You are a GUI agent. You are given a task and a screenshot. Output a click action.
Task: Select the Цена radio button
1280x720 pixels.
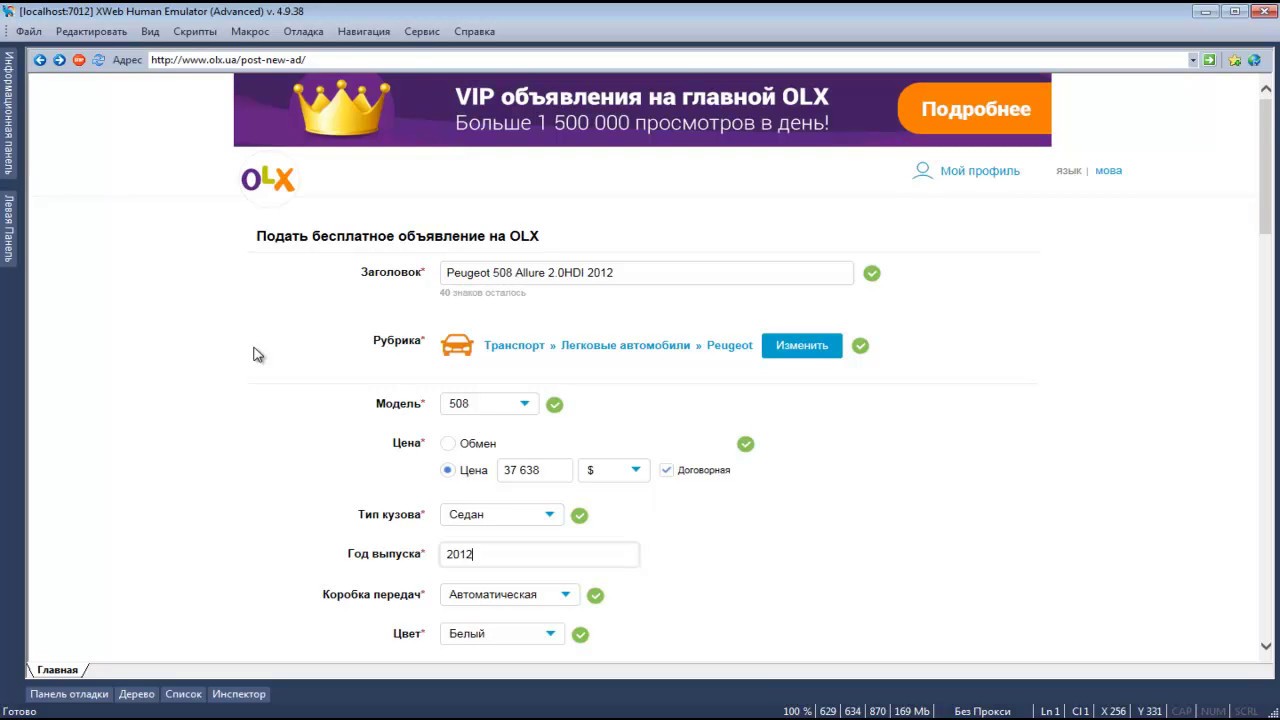(x=448, y=470)
